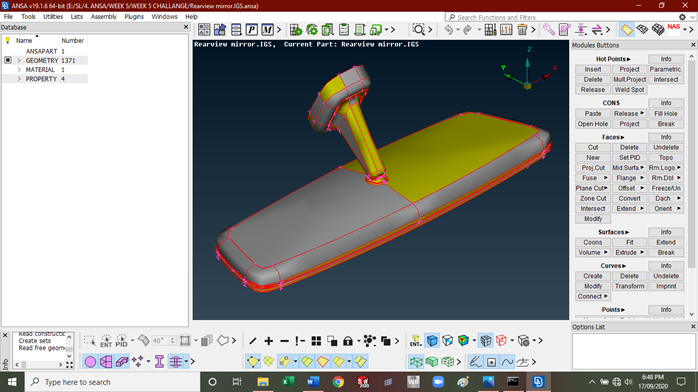Screen dimensions: 698x392
Task: Toggle the pink half-cylinder shell visibility flag
Action: pyautogui.click(x=106, y=362)
